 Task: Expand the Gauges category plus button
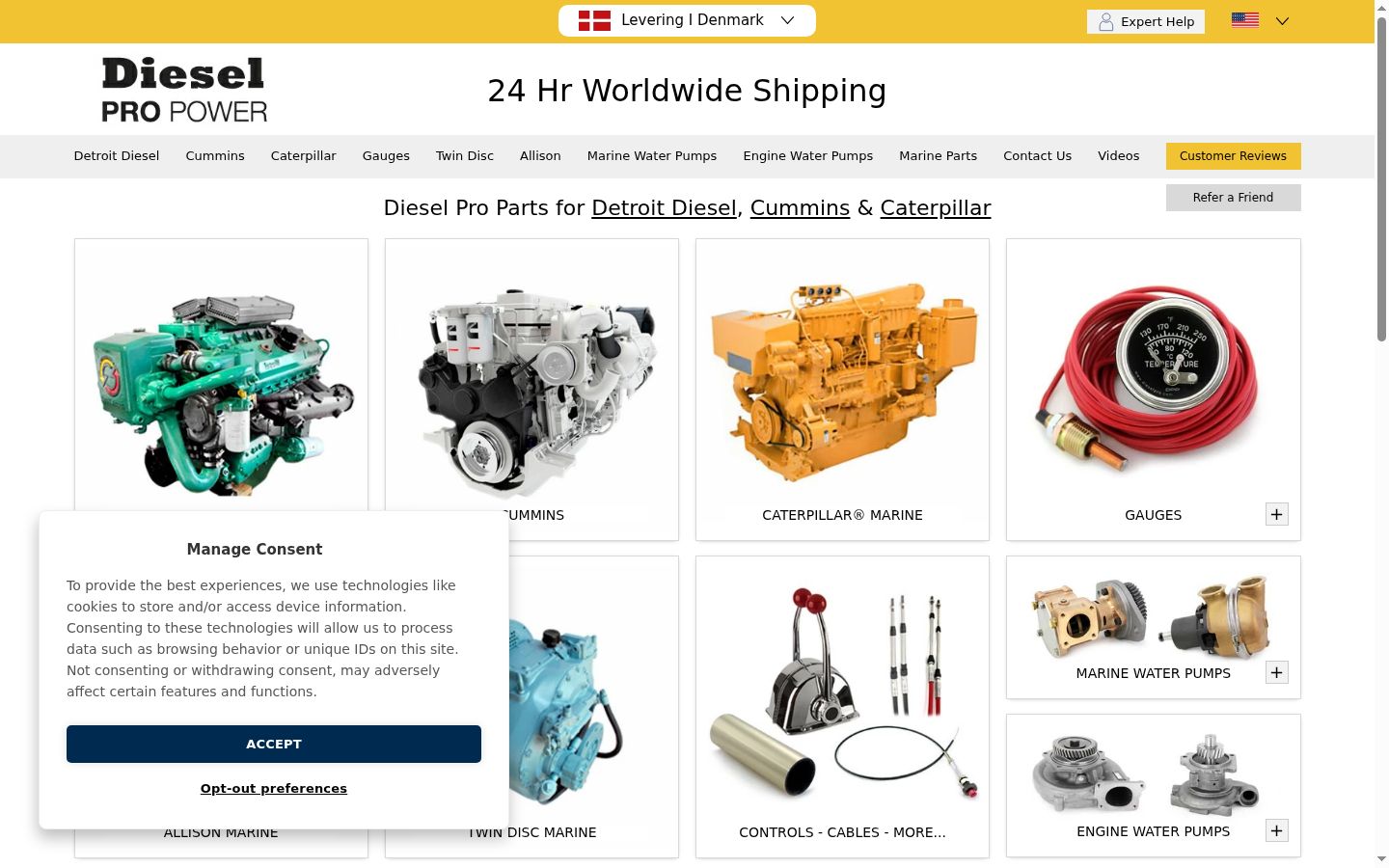pyautogui.click(x=1277, y=514)
